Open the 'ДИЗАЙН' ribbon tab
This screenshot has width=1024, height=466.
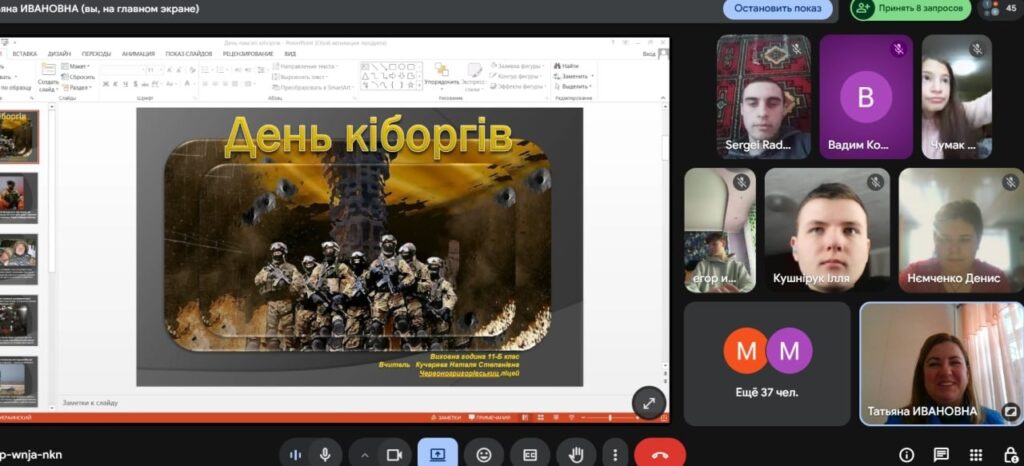(x=59, y=54)
